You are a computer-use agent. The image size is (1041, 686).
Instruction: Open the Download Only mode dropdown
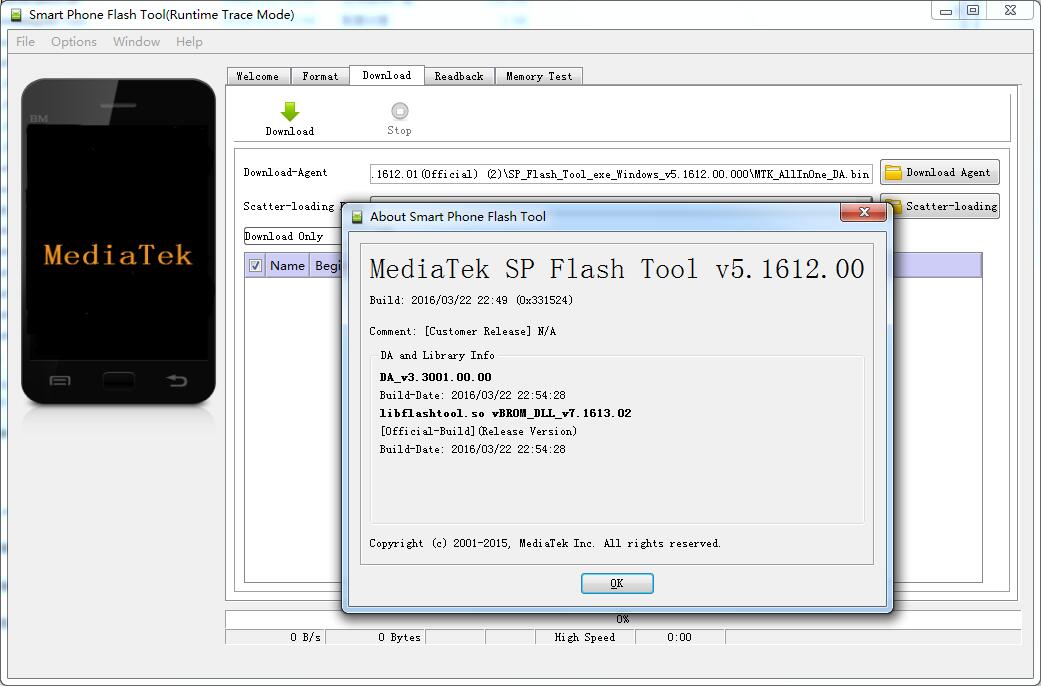click(x=293, y=236)
